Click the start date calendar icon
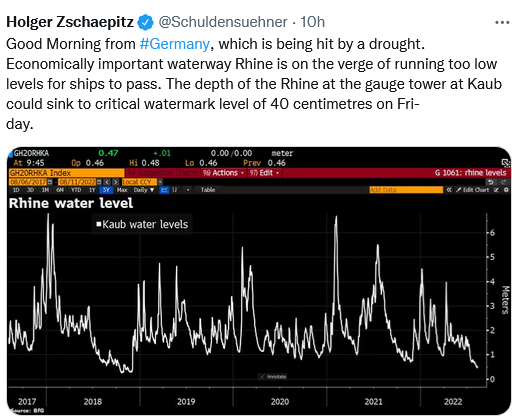The height and width of the screenshot is (417, 512). click(50, 182)
